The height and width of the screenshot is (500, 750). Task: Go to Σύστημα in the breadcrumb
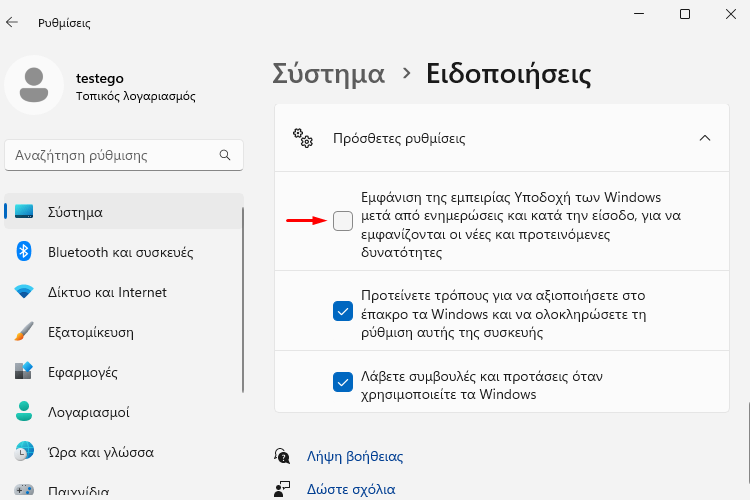click(x=329, y=74)
